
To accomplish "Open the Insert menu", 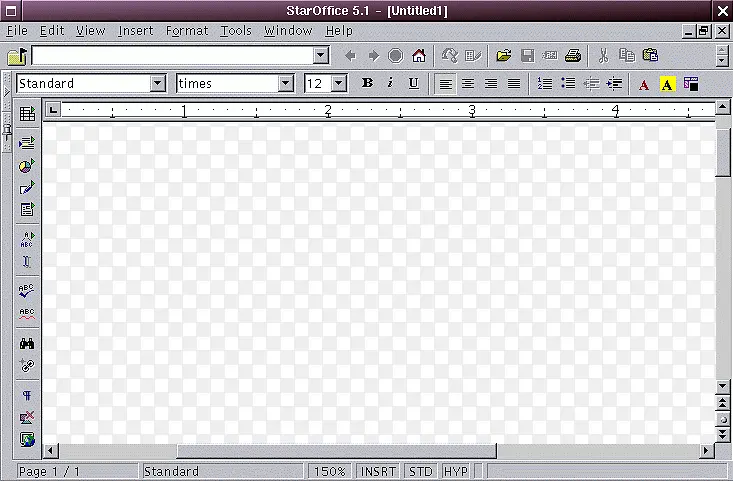I will click(x=136, y=31).
